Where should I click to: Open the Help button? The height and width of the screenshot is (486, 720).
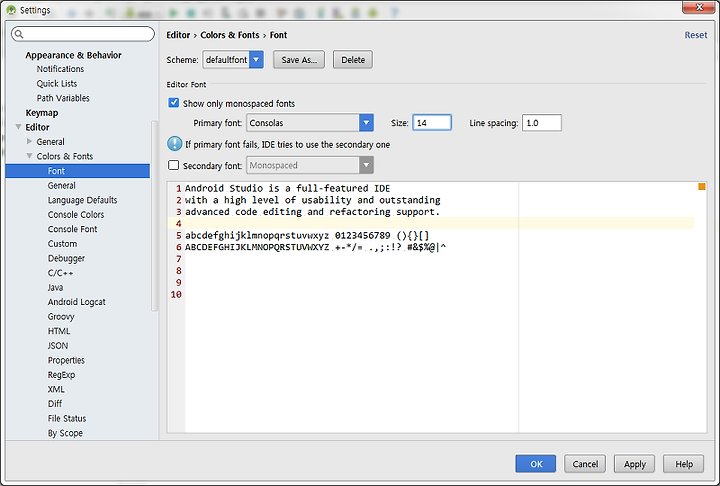pyautogui.click(x=683, y=463)
